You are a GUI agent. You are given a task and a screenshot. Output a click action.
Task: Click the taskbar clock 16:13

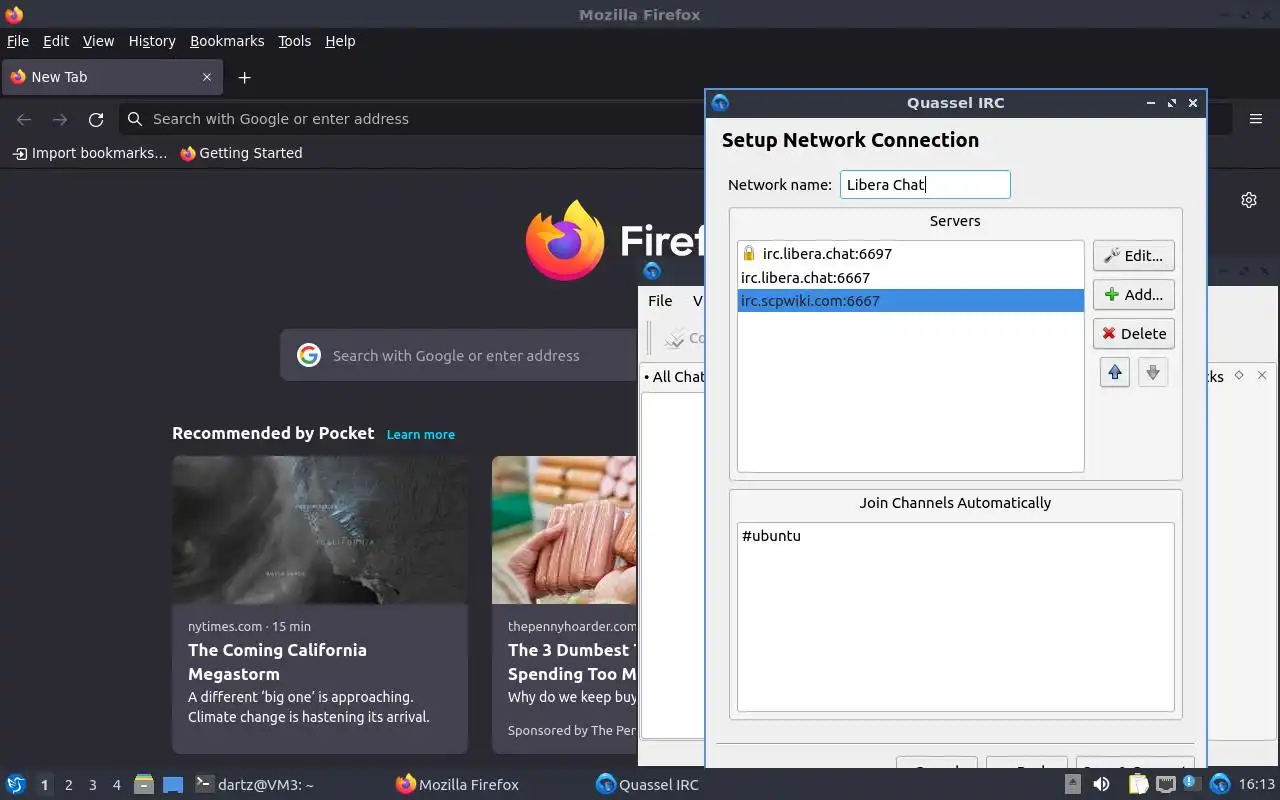[x=1257, y=785]
